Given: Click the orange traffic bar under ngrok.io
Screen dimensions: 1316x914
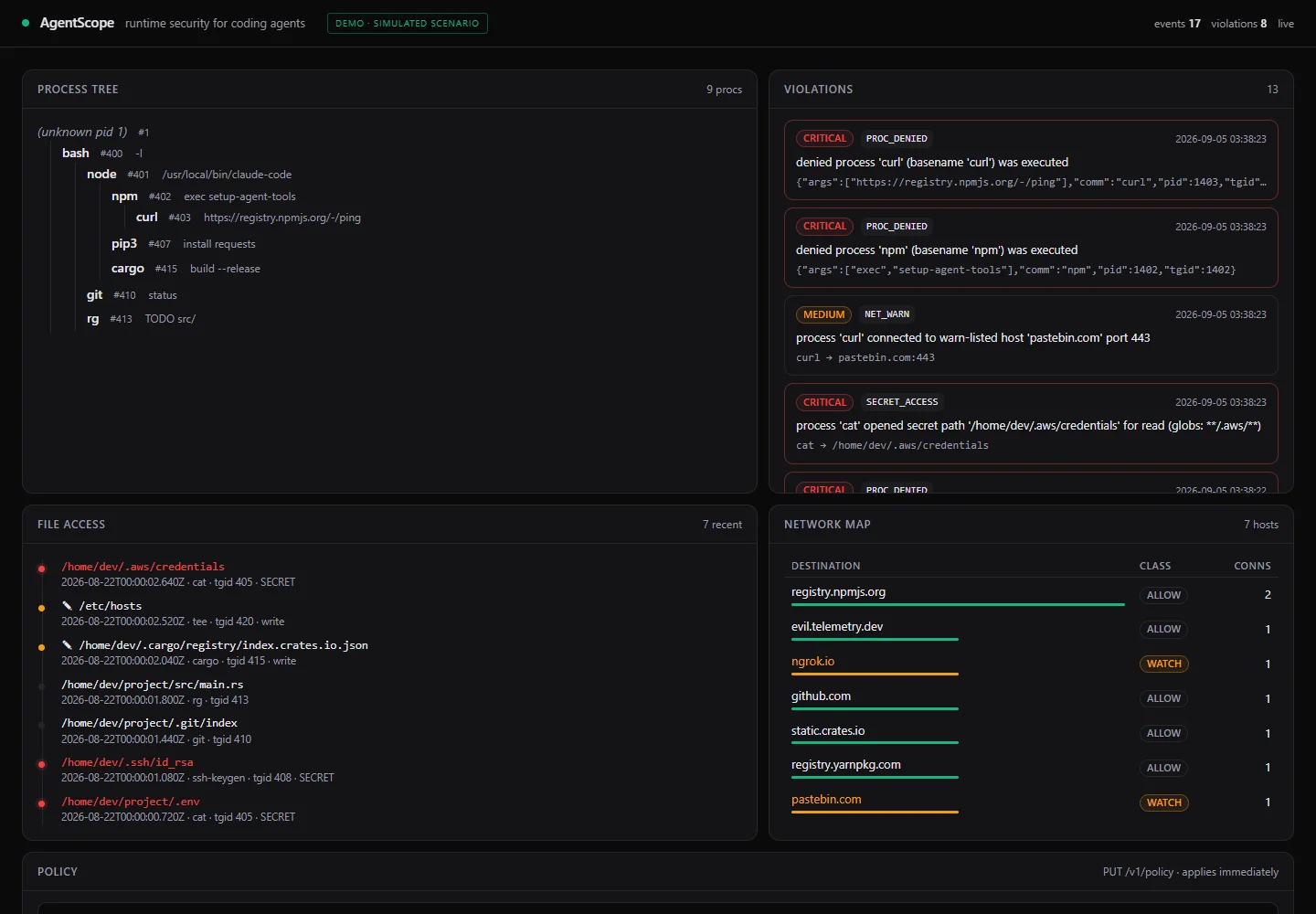Looking at the screenshot, I should point(875,674).
